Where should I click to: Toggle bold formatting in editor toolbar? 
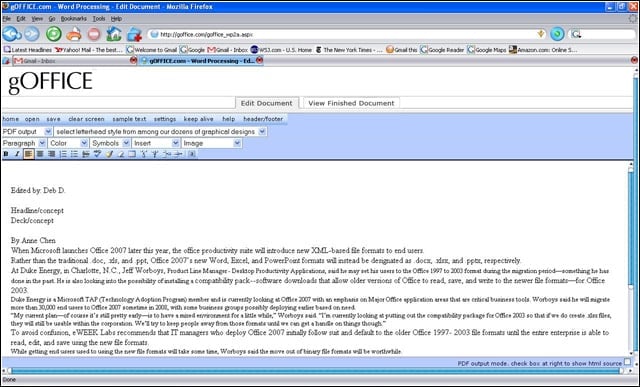click(x=6, y=154)
